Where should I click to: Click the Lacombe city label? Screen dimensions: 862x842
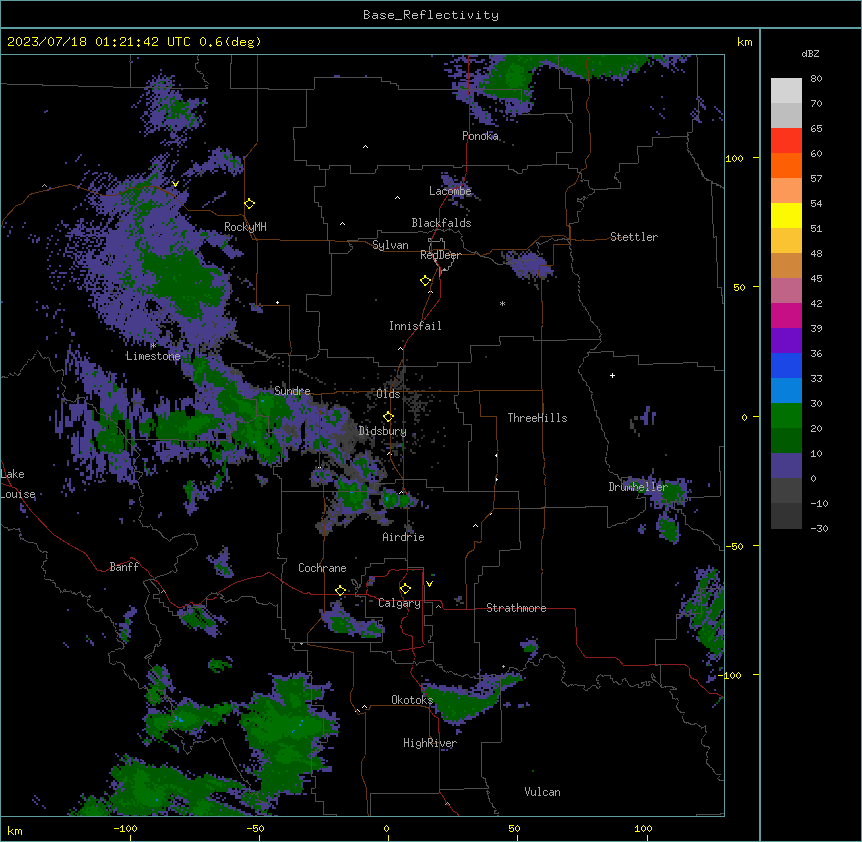pos(450,191)
